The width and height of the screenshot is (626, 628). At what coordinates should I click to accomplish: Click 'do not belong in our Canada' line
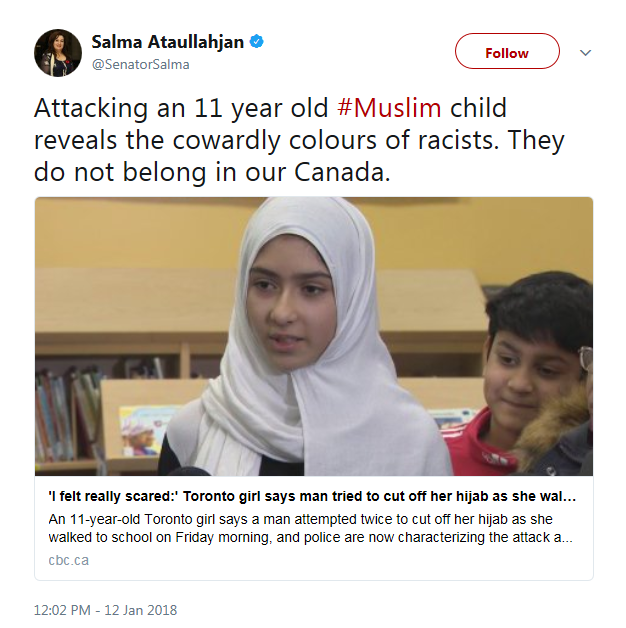(x=212, y=172)
